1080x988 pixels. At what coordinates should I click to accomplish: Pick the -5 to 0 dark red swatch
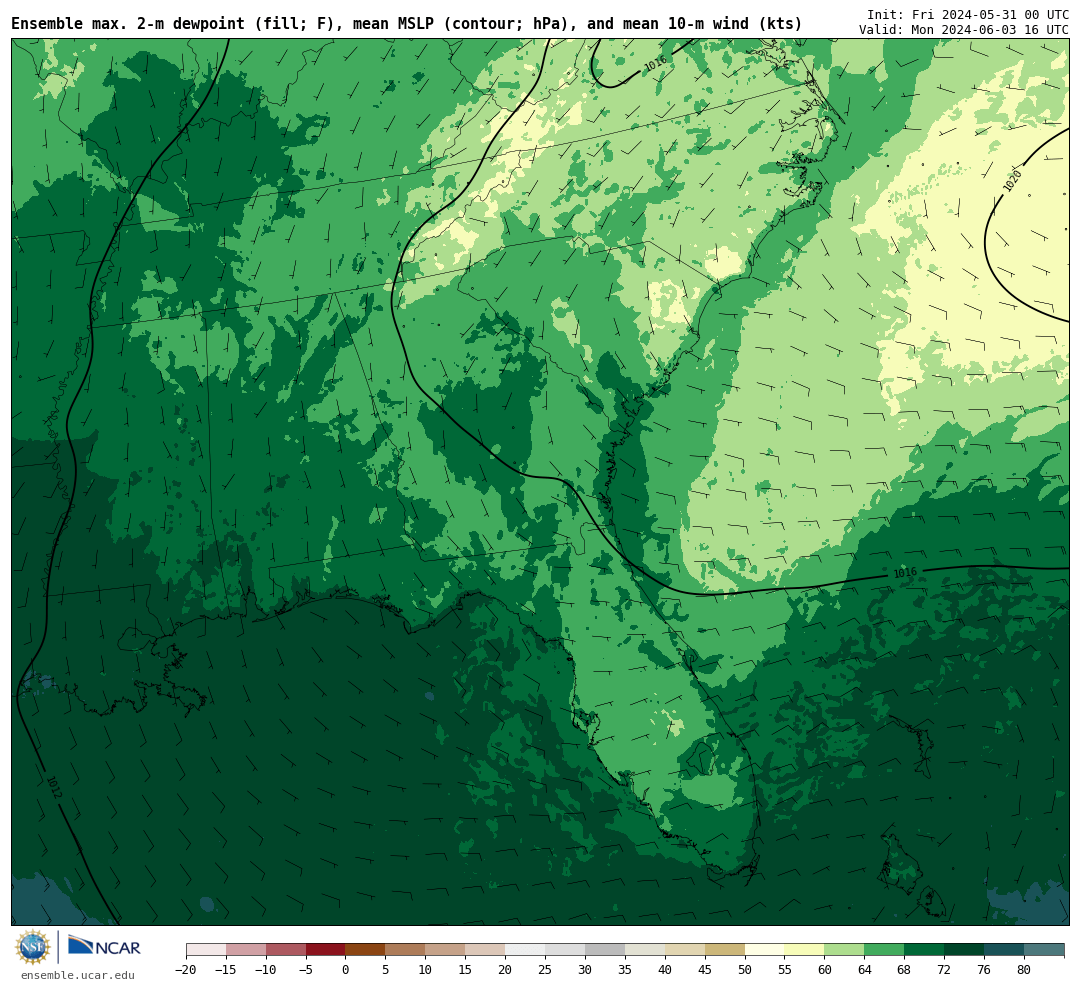pos(326,950)
